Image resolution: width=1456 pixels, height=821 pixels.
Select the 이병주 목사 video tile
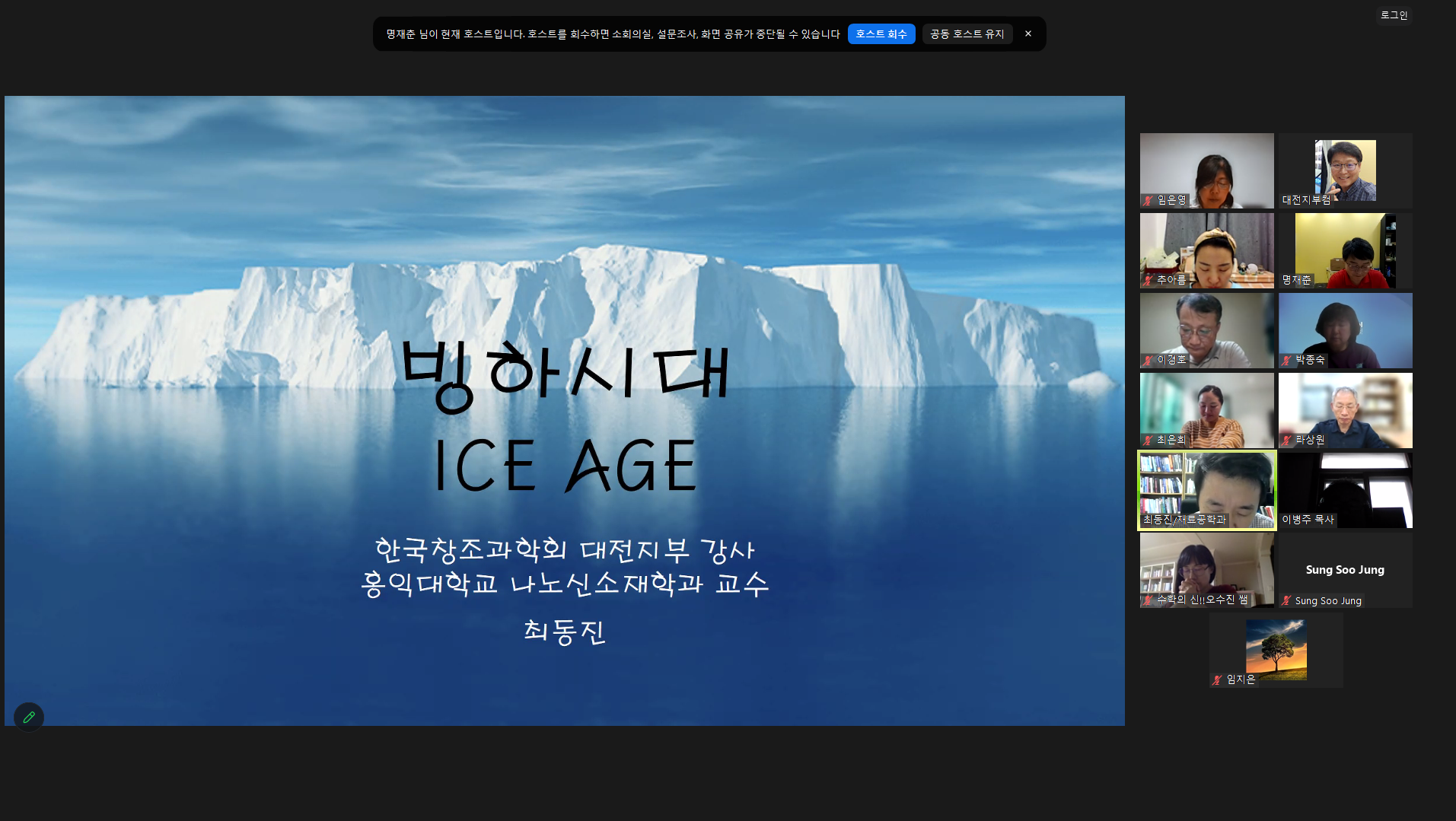(x=1344, y=489)
